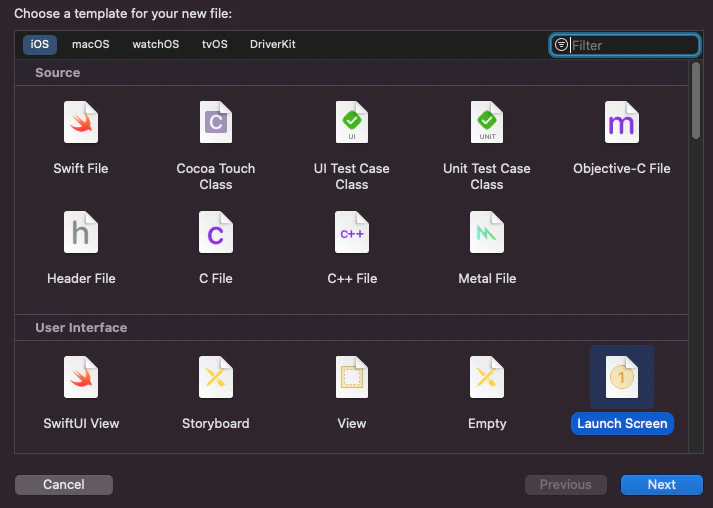Open the watchOS platform tab

pos(156,45)
